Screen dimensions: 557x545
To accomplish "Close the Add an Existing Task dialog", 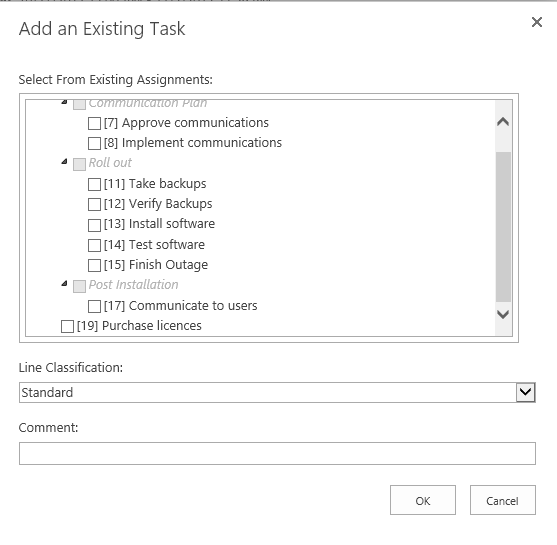I will tap(536, 22).
